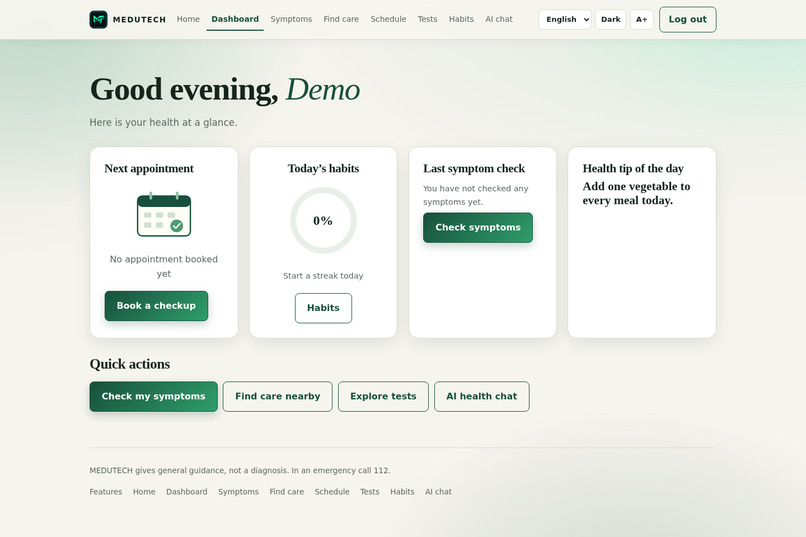
Task: Open the Features footer link
Action: 106,492
